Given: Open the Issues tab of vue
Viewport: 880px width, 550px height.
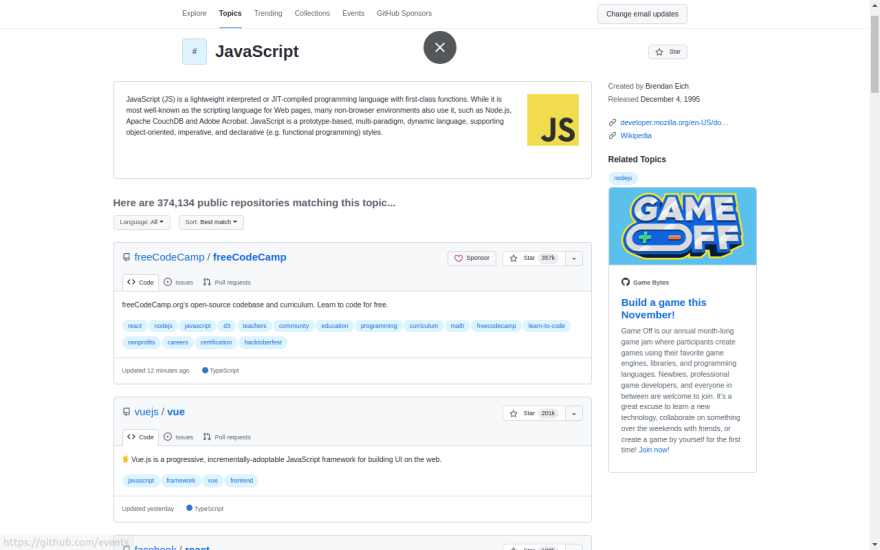Looking at the screenshot, I should pyautogui.click(x=178, y=437).
